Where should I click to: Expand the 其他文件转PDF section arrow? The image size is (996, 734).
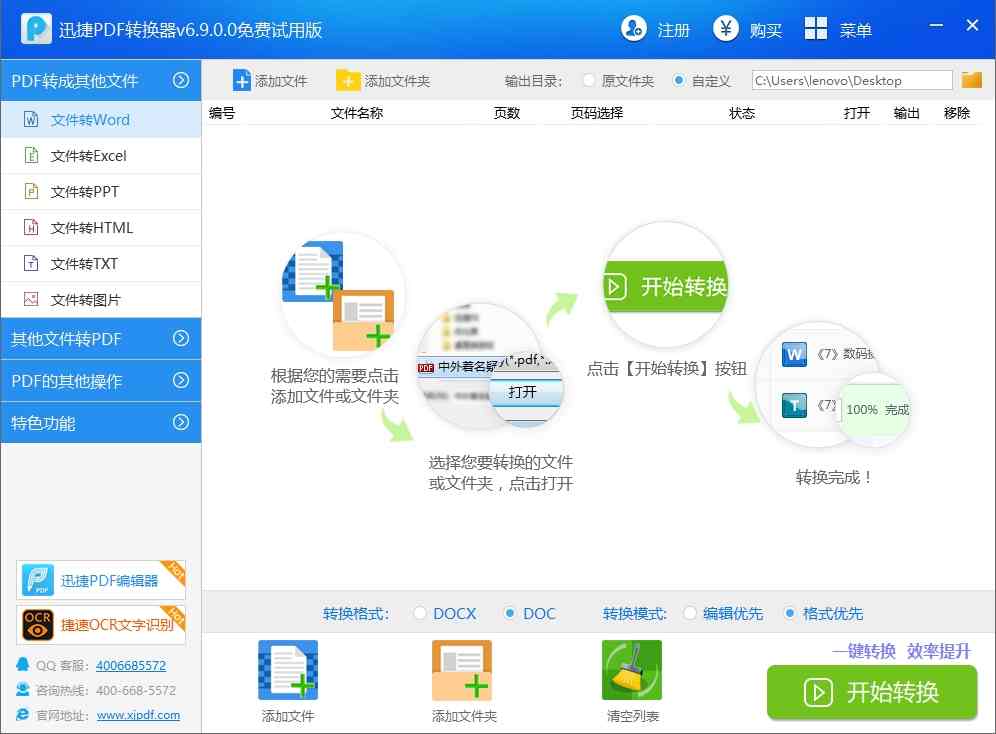tap(181, 338)
